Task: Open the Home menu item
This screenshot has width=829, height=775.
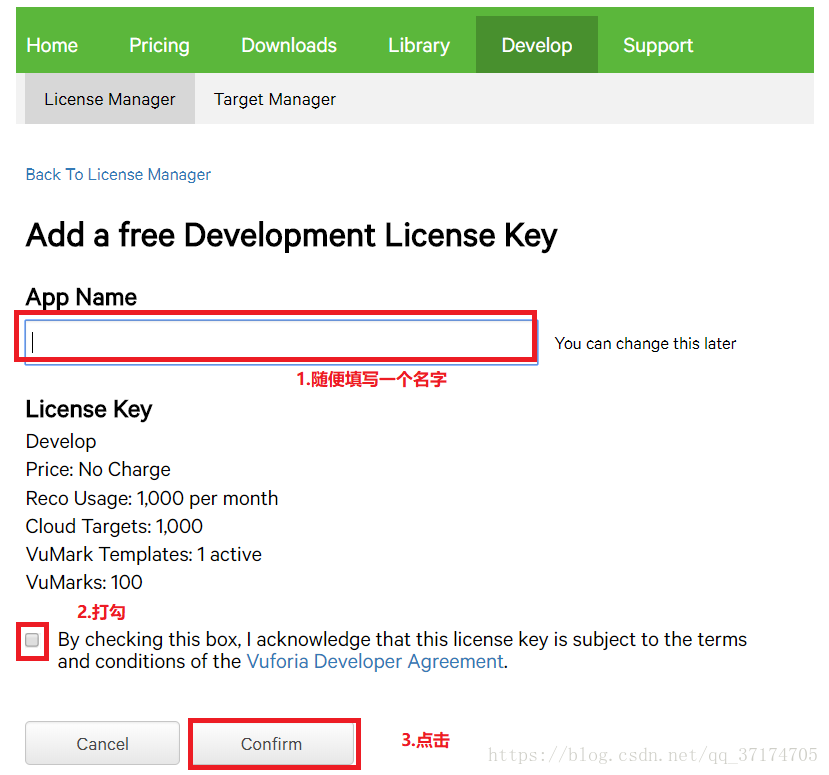Action: tap(52, 45)
